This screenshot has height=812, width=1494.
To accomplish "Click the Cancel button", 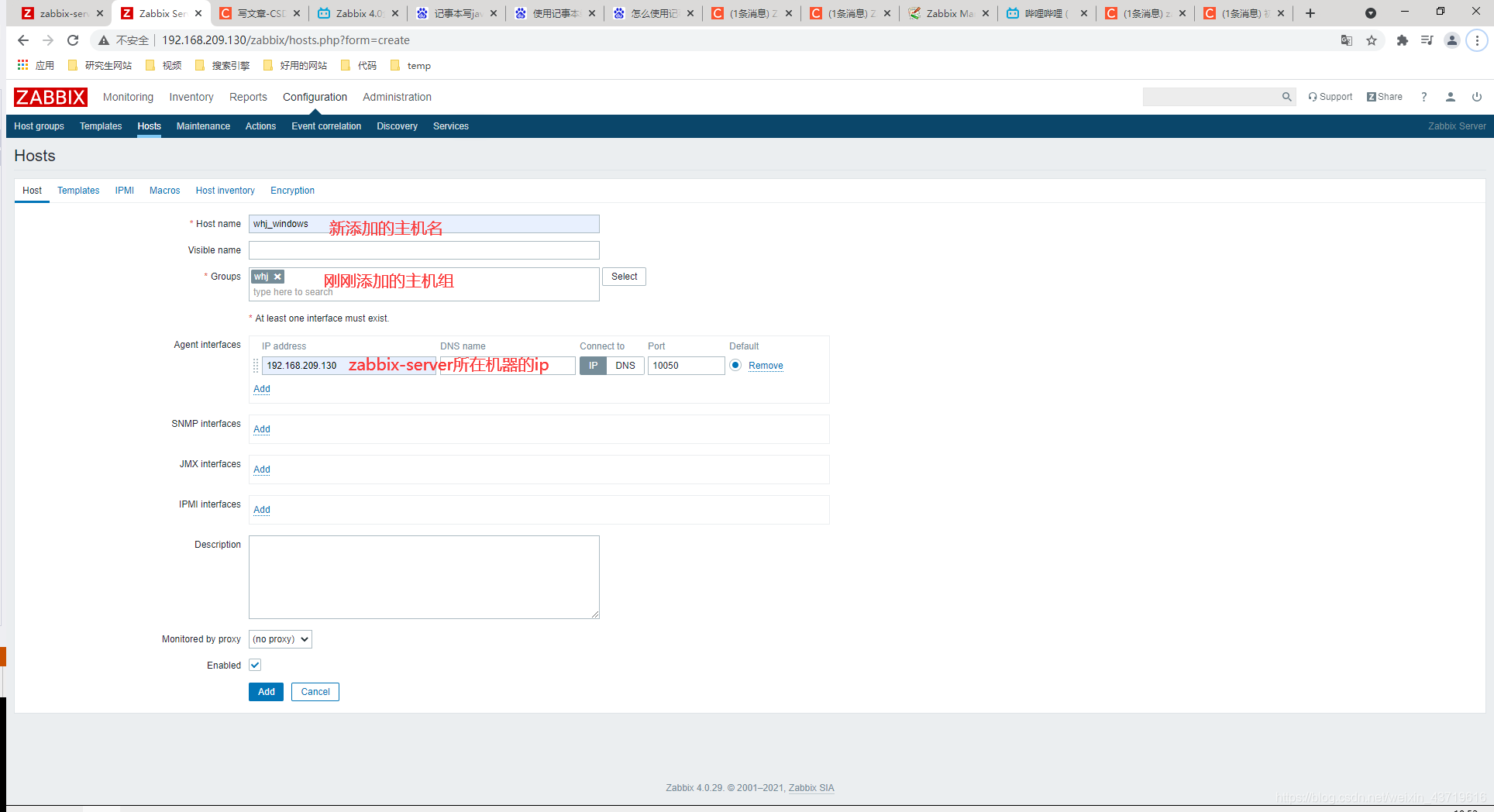I will 315,692.
